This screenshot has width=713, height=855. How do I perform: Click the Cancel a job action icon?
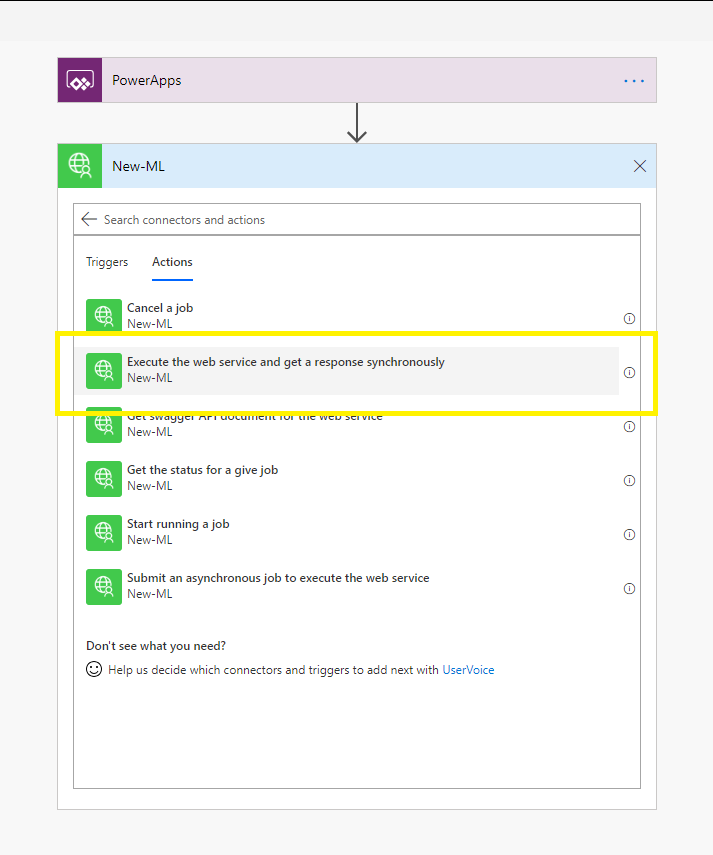pos(104,316)
